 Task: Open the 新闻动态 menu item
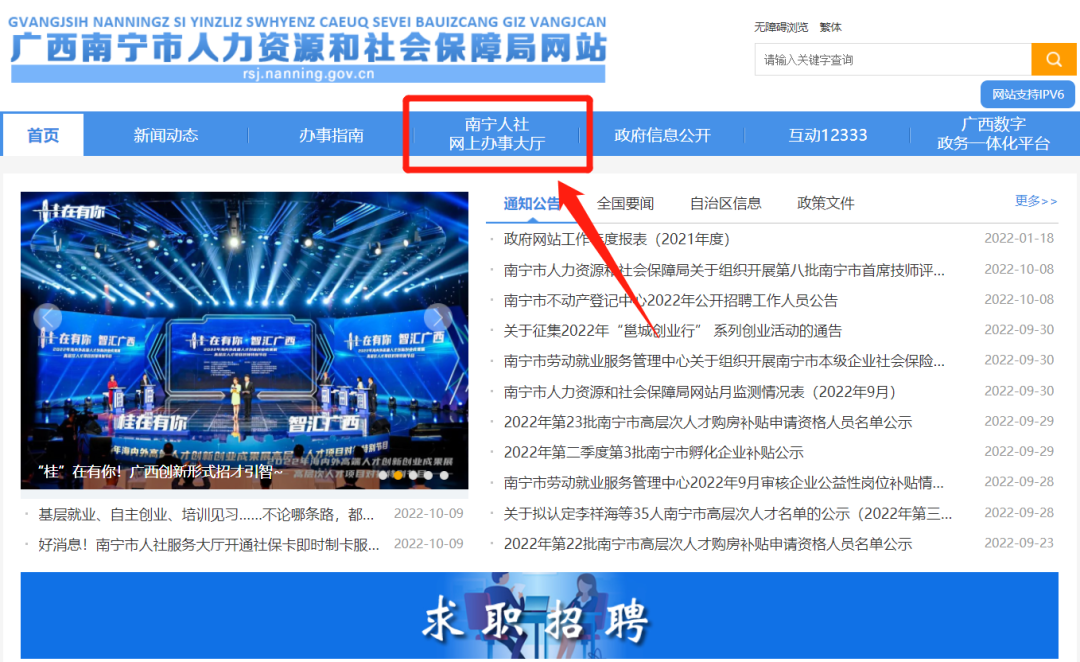click(x=166, y=135)
